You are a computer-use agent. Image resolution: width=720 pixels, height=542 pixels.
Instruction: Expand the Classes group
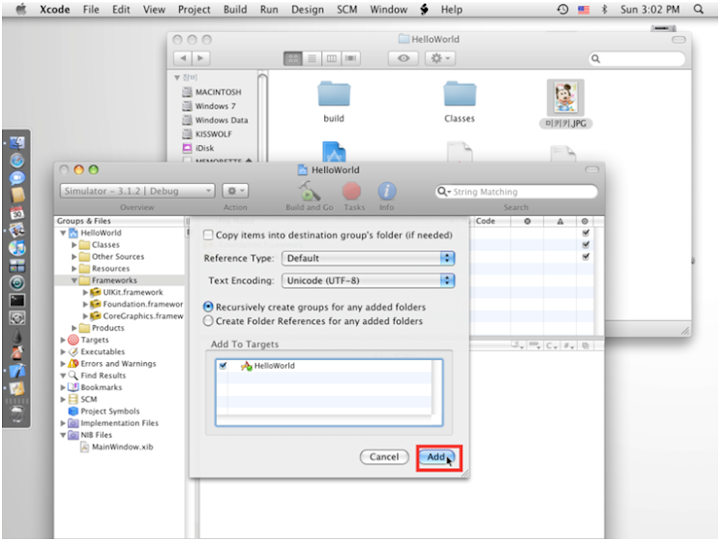(74, 245)
